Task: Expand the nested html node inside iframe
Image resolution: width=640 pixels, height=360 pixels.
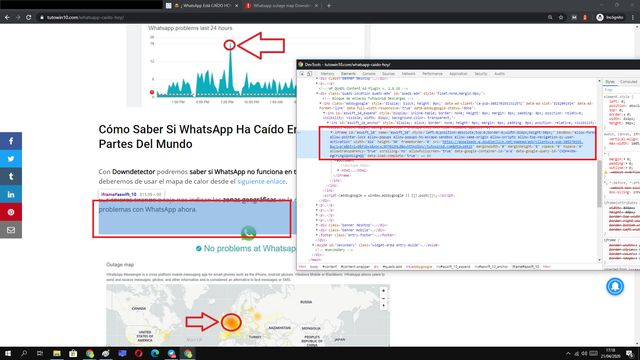Action: 338,171
